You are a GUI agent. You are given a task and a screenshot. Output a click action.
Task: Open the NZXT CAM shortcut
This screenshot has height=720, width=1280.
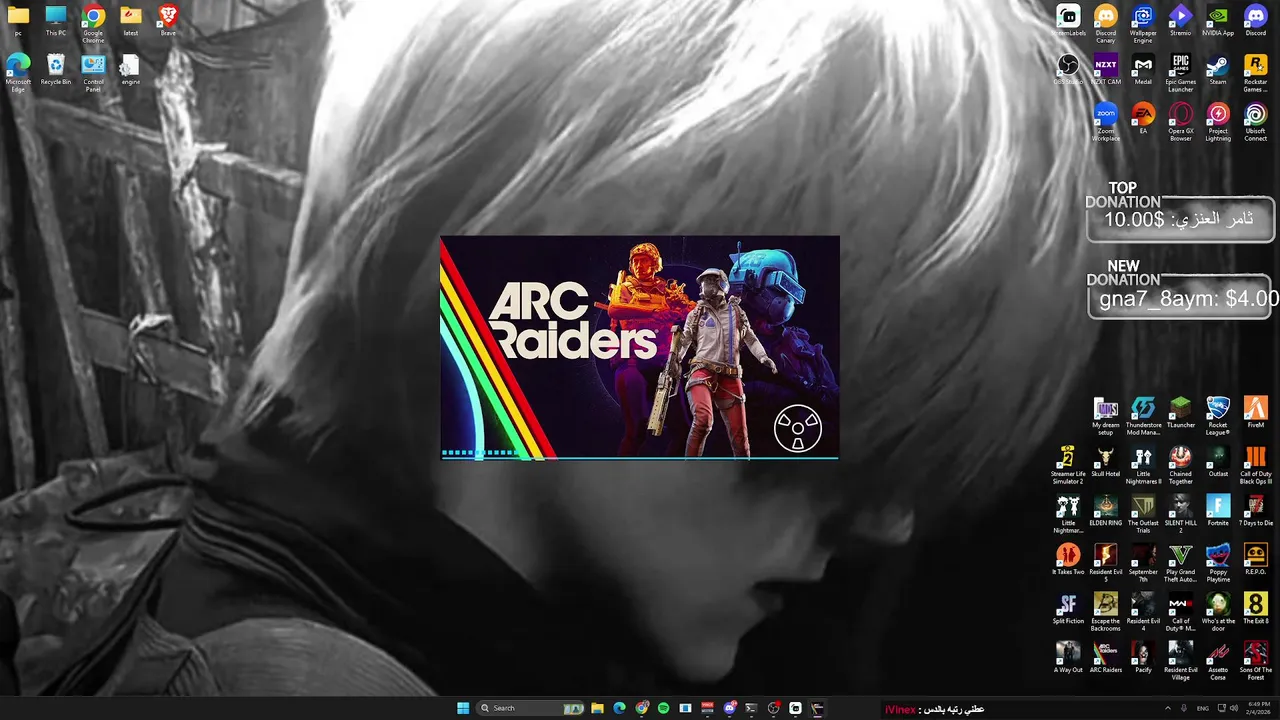[x=1105, y=69]
